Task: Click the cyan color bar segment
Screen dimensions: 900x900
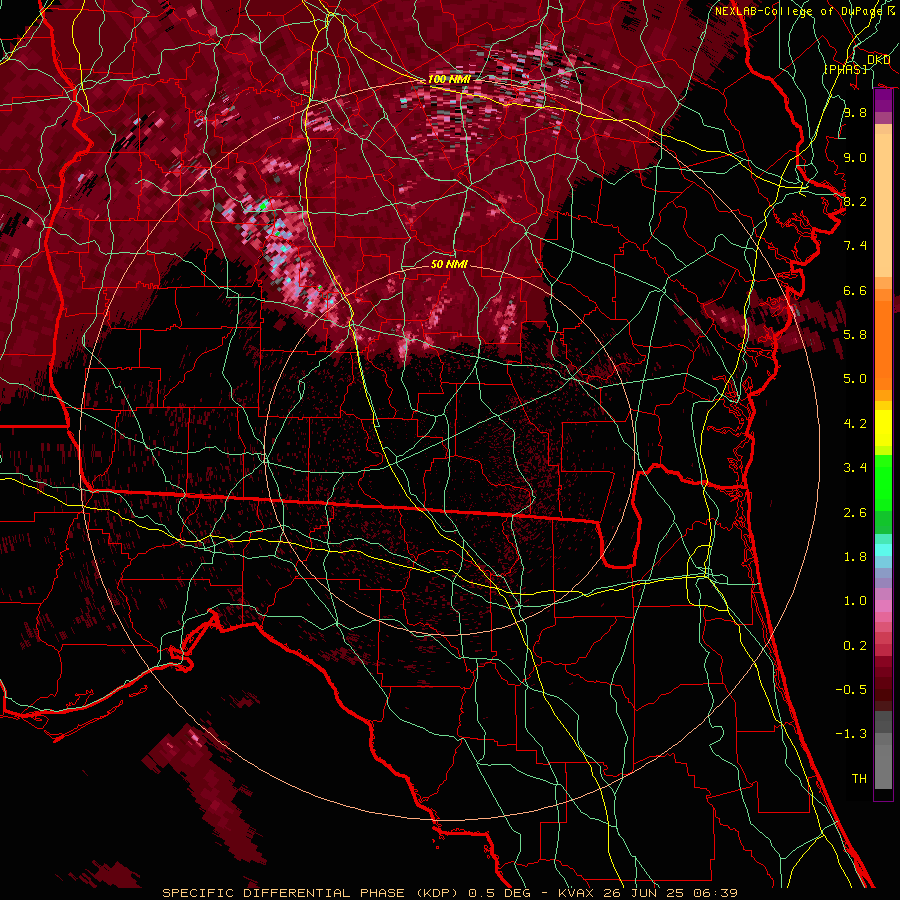Action: tap(883, 550)
